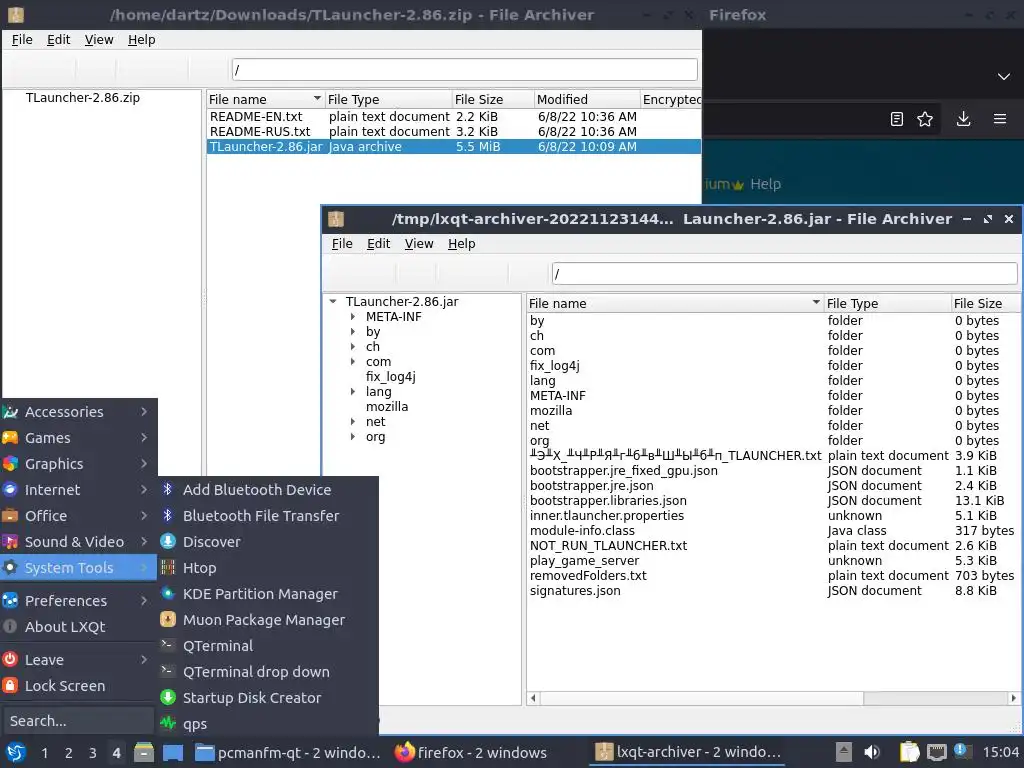The width and height of the screenshot is (1024, 768).
Task: Open the clipboard tray icon
Action: [x=909, y=752]
